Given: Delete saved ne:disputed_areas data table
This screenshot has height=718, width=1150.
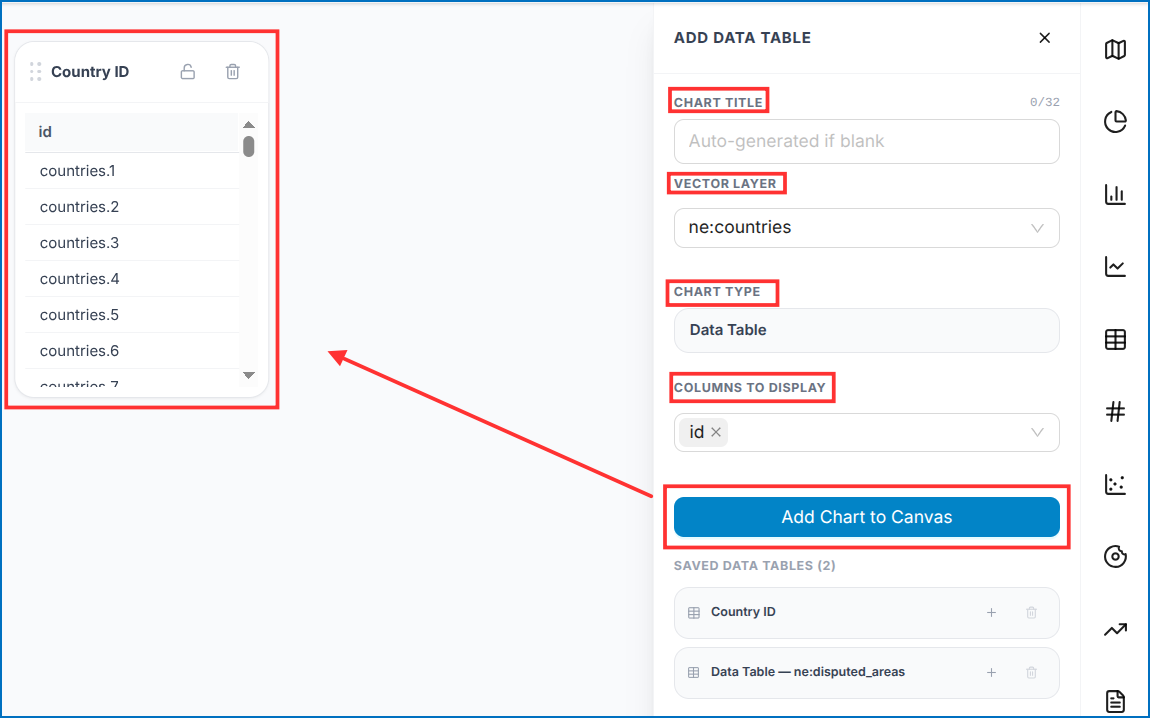Looking at the screenshot, I should (1031, 673).
